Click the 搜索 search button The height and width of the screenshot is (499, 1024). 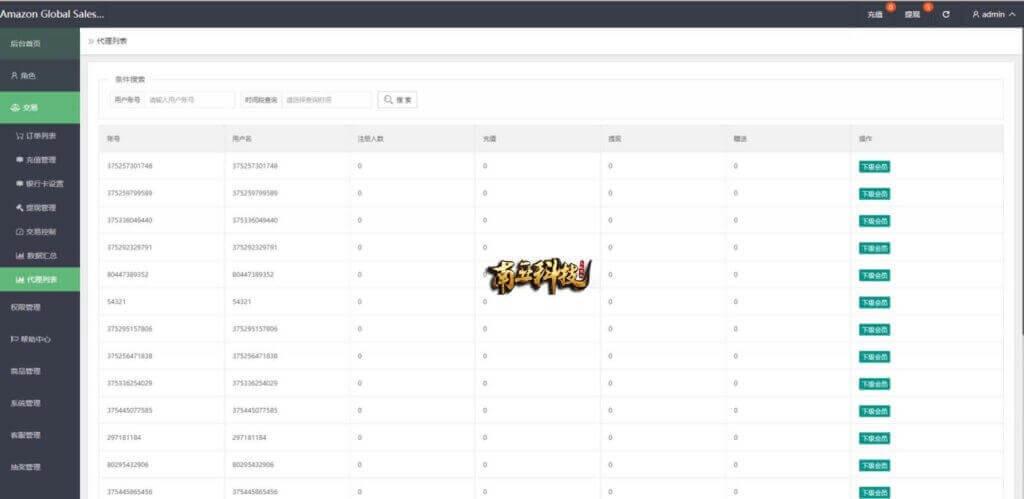(x=397, y=100)
